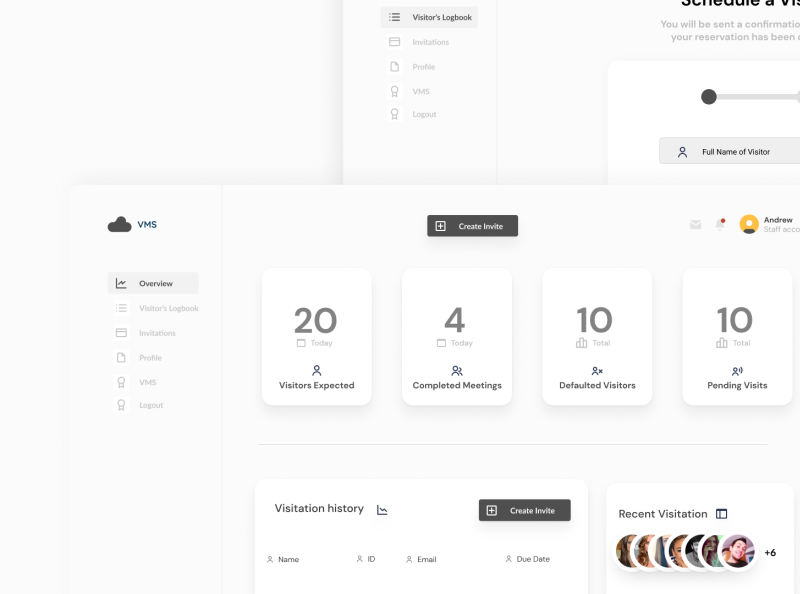Click the Full Name of Visitor input field
This screenshot has width=800, height=594.
point(735,150)
